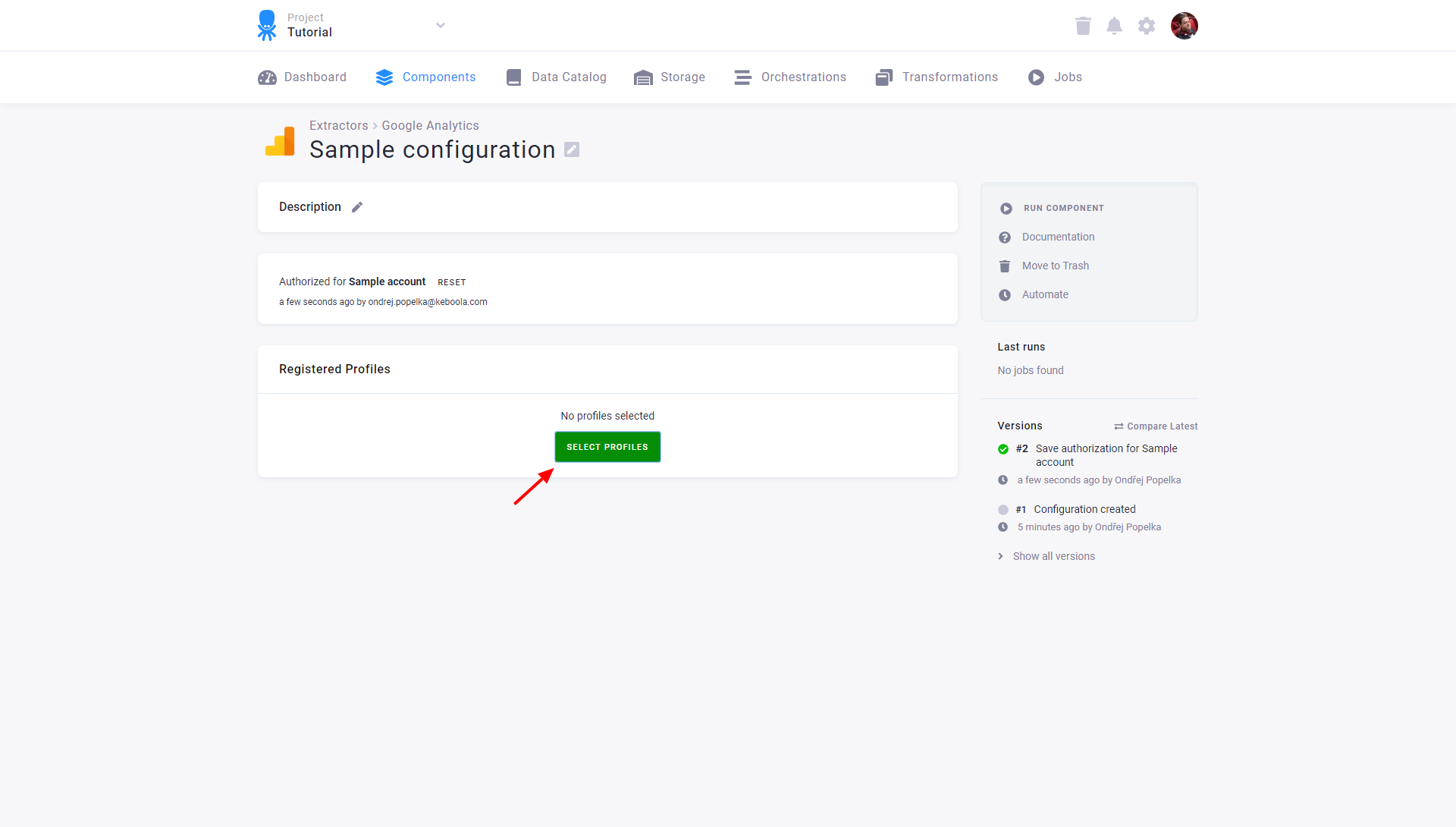Open the user avatar menu
This screenshot has height=827, width=1456.
coord(1184,26)
